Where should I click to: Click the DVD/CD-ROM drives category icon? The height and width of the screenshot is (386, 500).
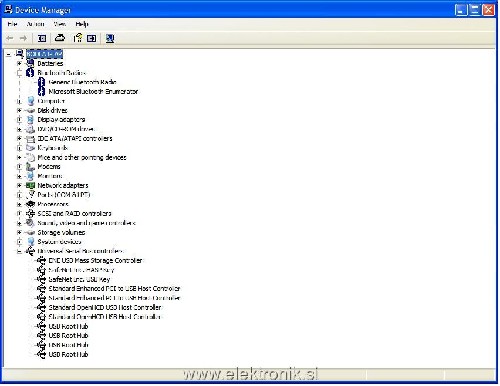(x=30, y=129)
